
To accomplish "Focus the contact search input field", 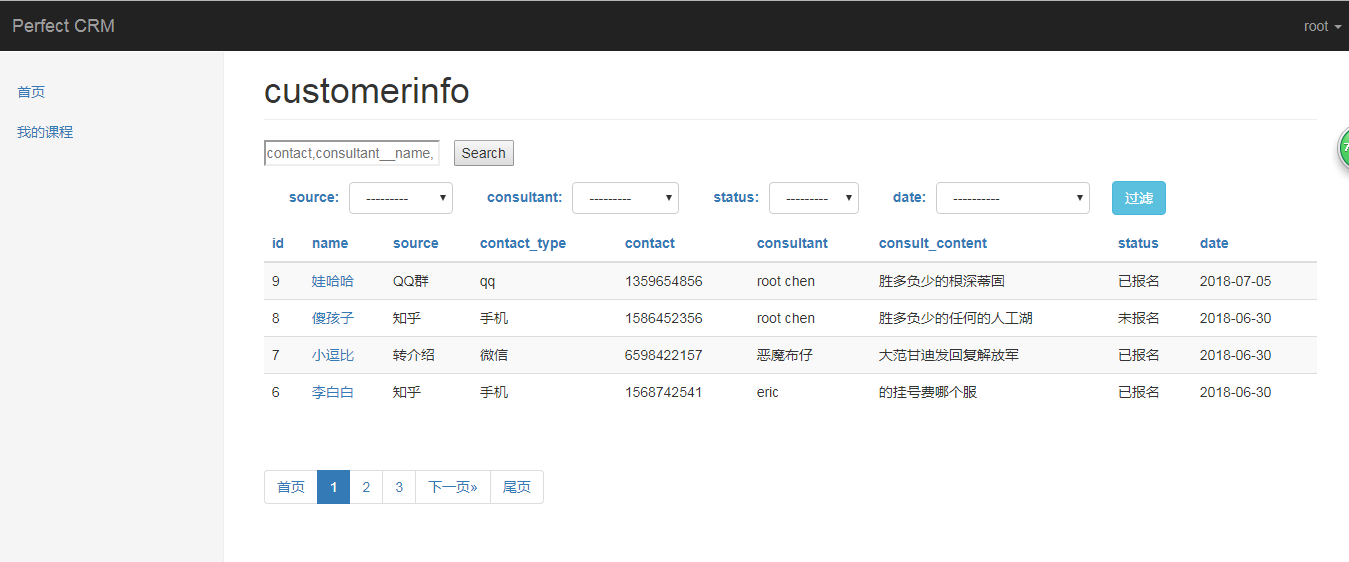I will tap(351, 153).
